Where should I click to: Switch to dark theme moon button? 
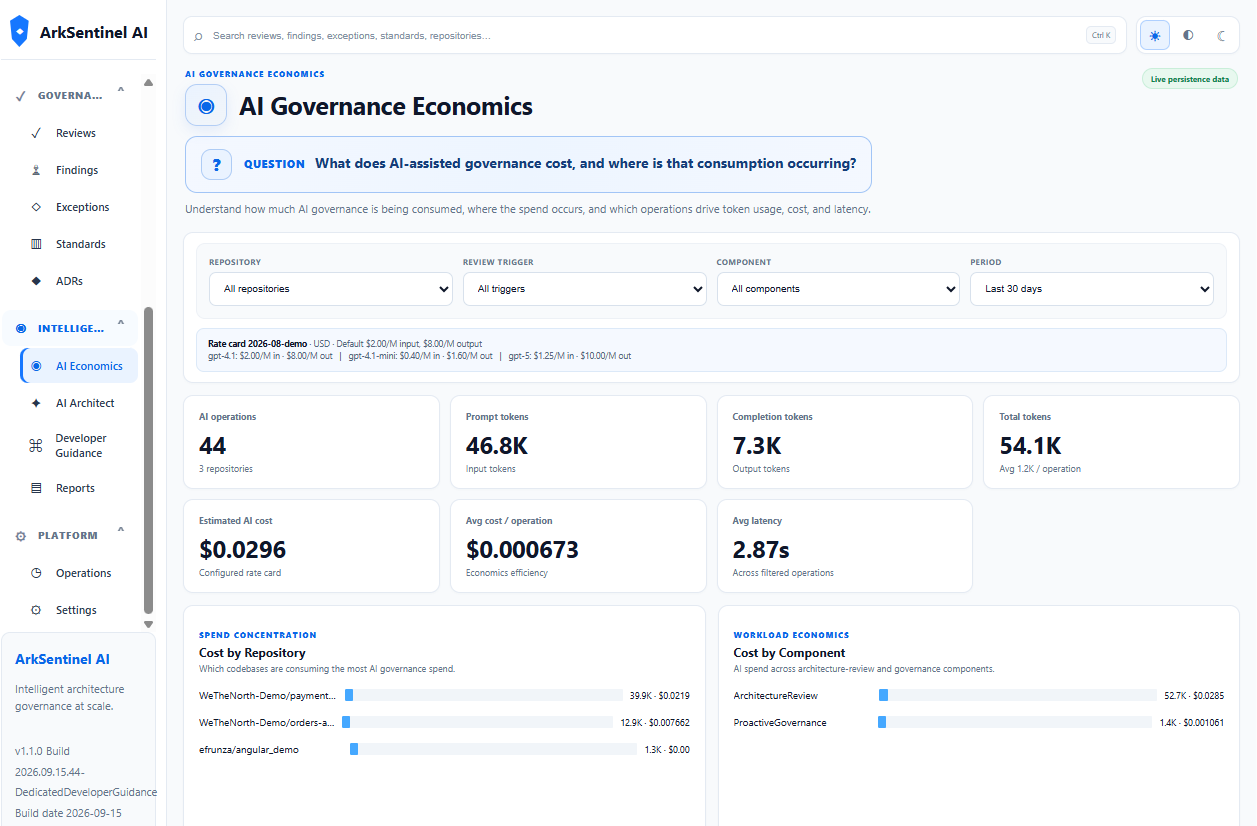click(1221, 35)
